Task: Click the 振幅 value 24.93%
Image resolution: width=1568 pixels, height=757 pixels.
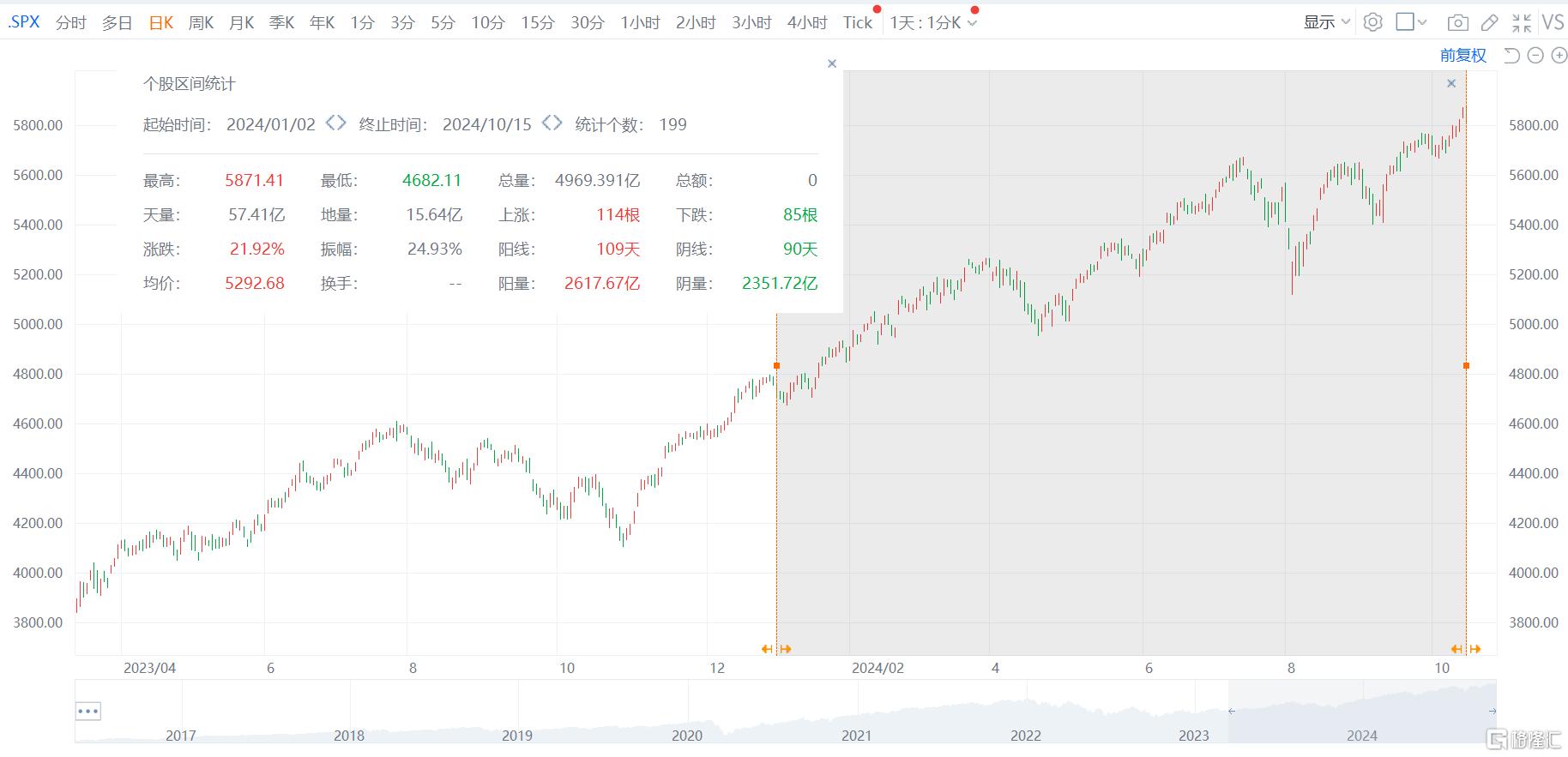Action: (435, 249)
